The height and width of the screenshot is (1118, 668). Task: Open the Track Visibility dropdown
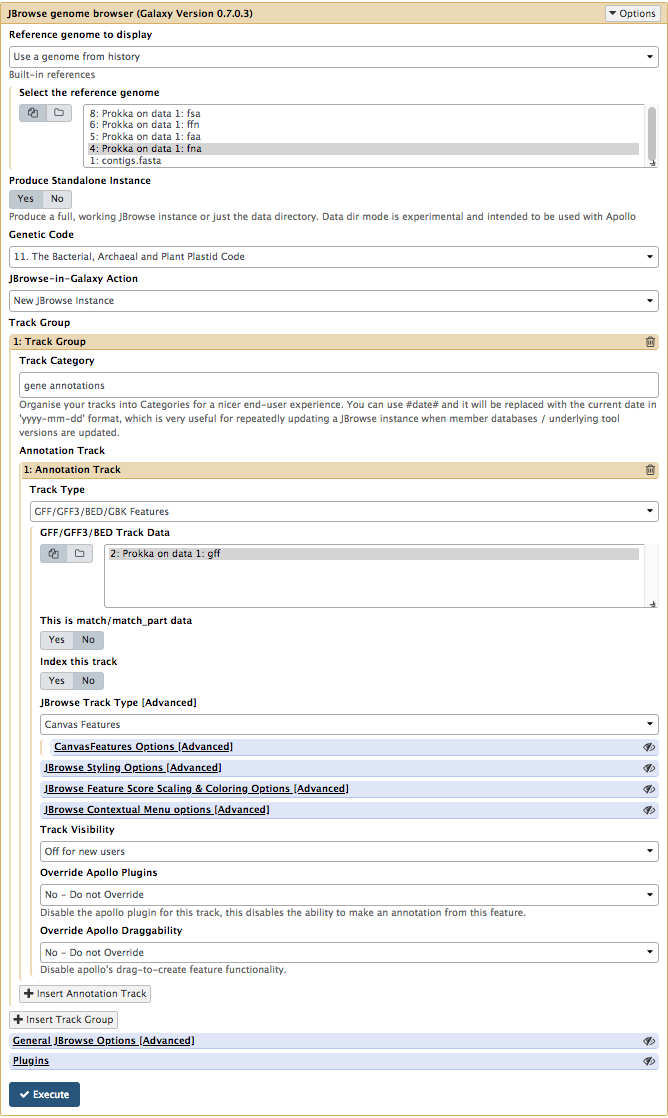349,851
